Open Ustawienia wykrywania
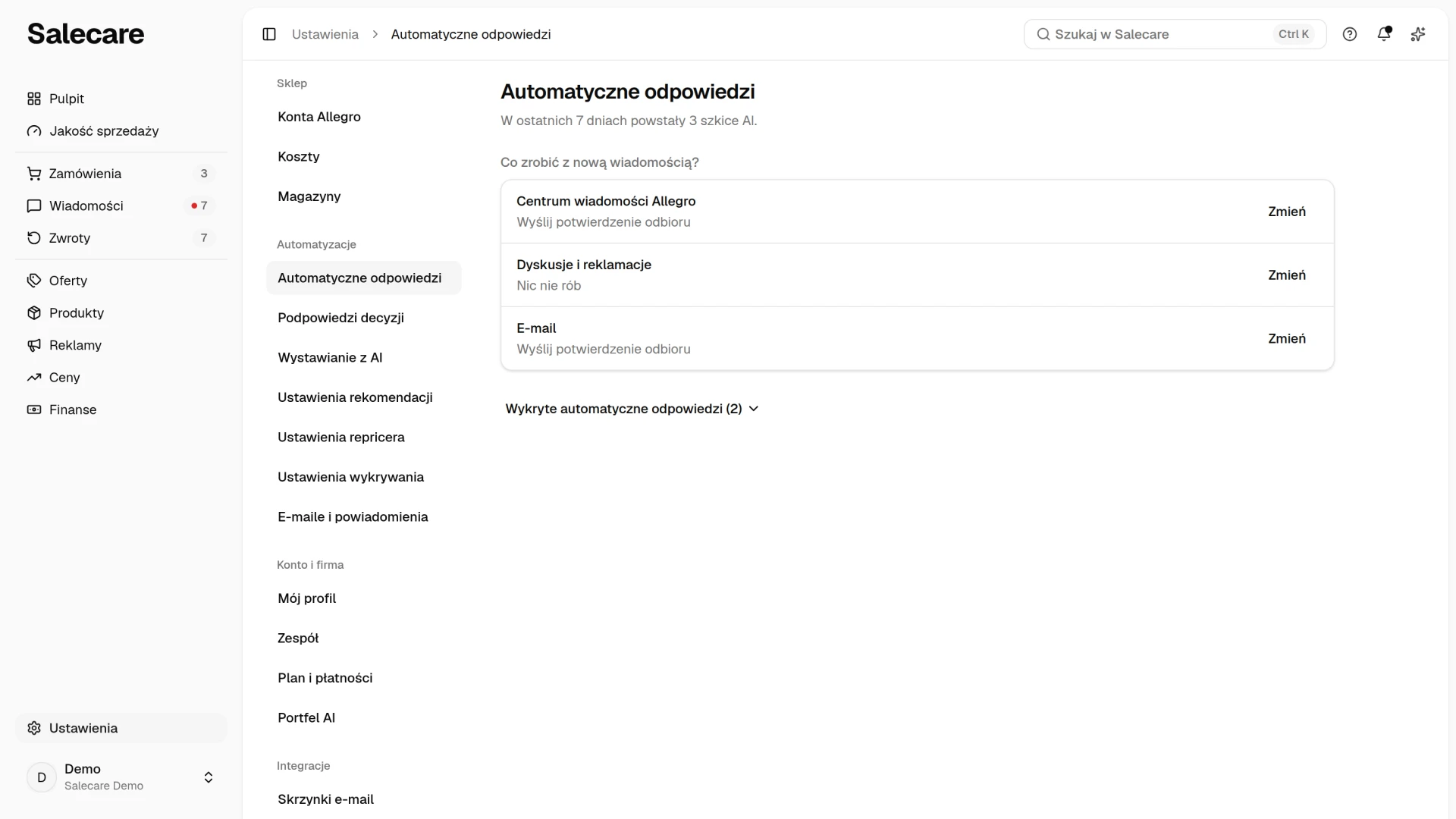The image size is (1456, 819). [364, 477]
